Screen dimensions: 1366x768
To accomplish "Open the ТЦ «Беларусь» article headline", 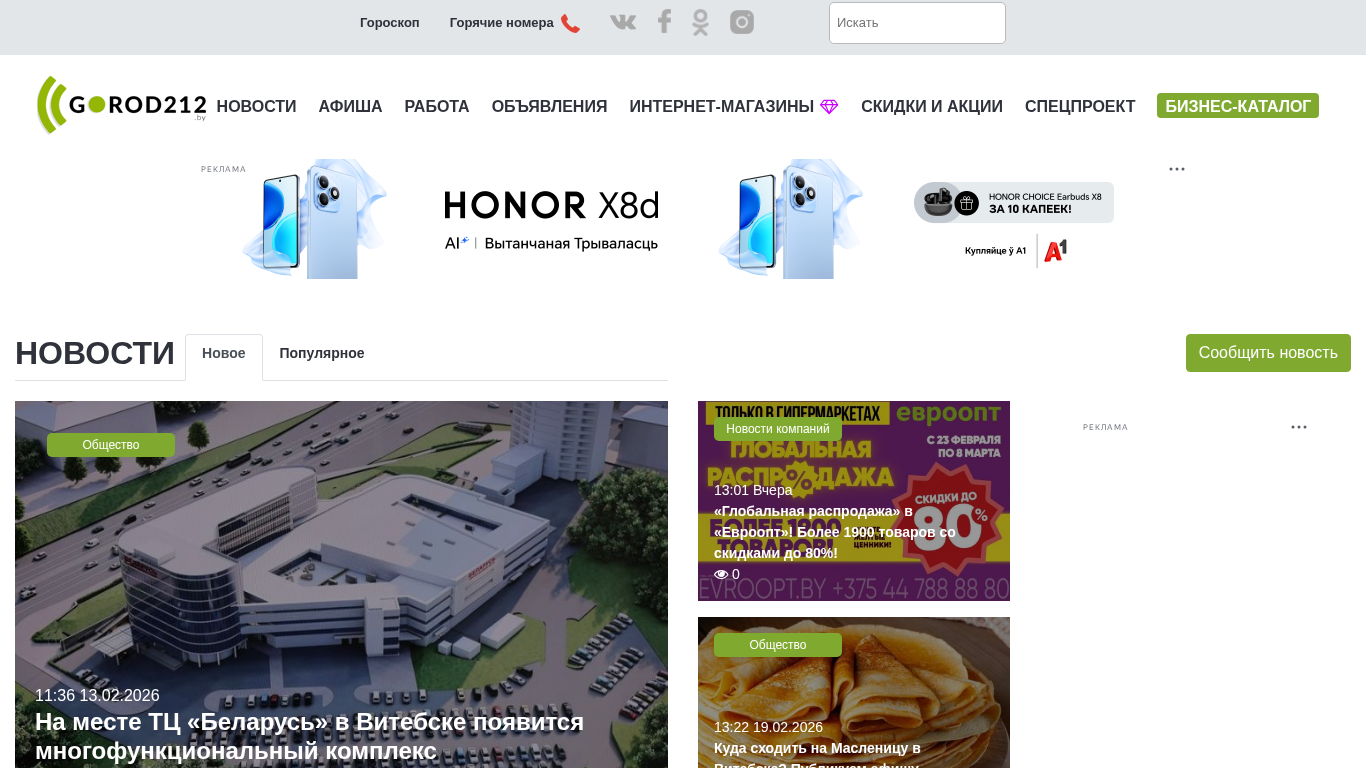I will (310, 736).
